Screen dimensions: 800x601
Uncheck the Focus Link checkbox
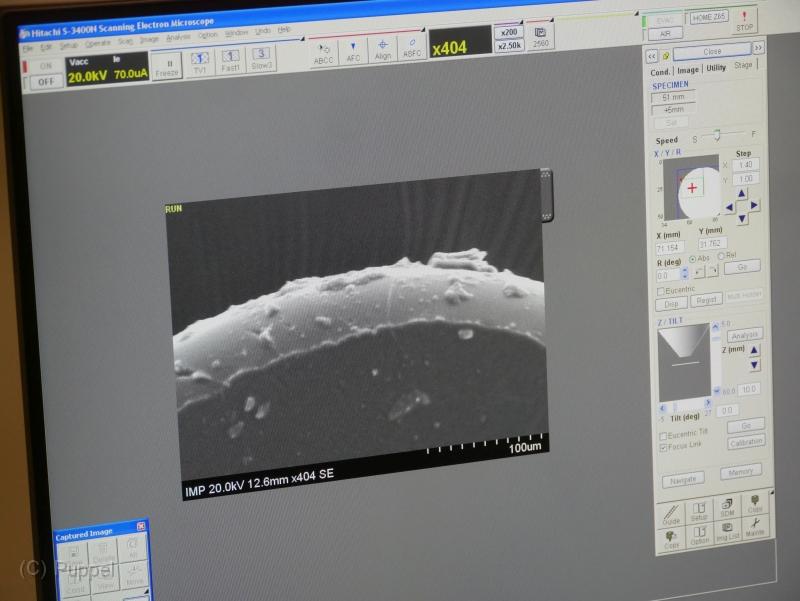click(663, 447)
